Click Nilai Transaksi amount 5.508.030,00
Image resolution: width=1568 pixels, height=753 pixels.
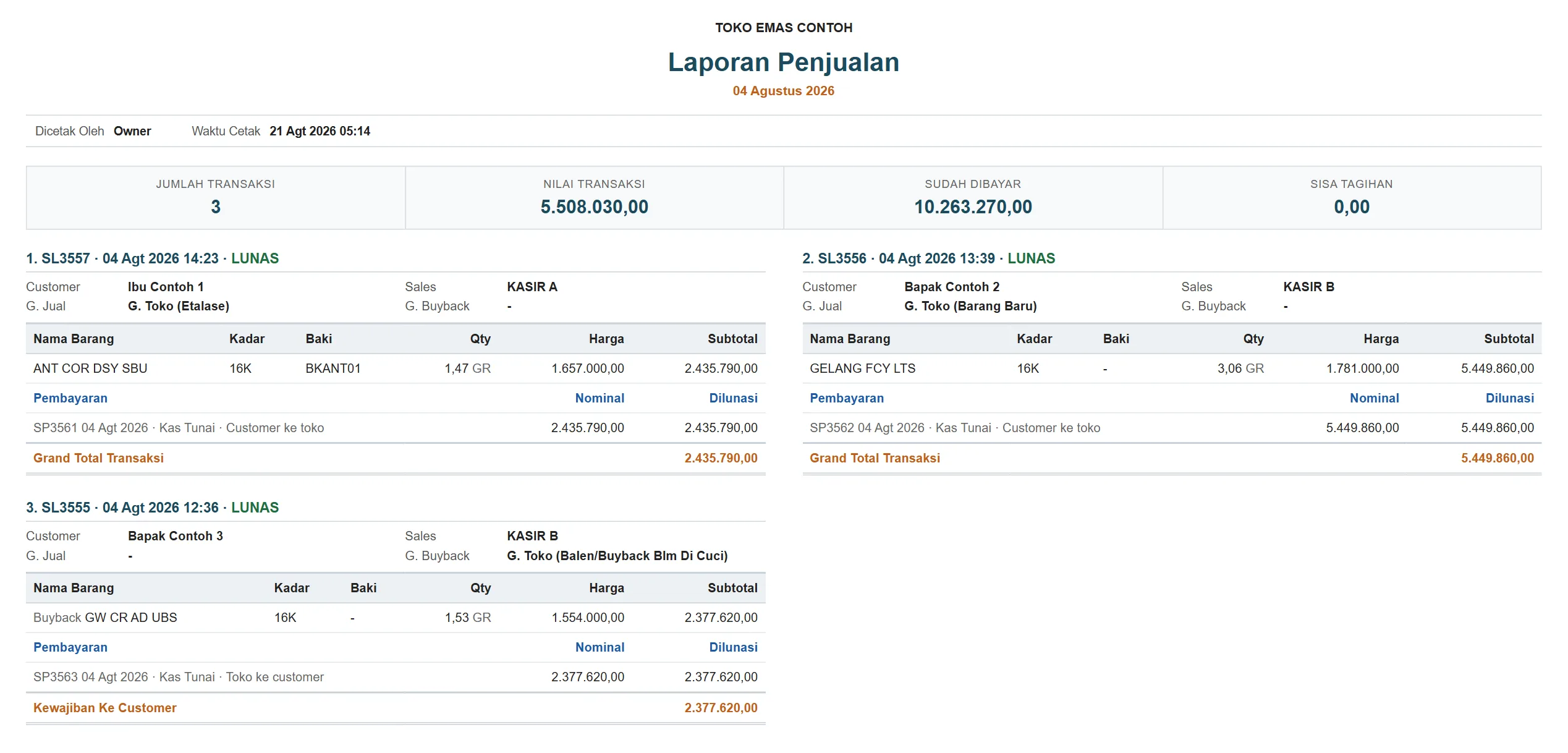594,207
